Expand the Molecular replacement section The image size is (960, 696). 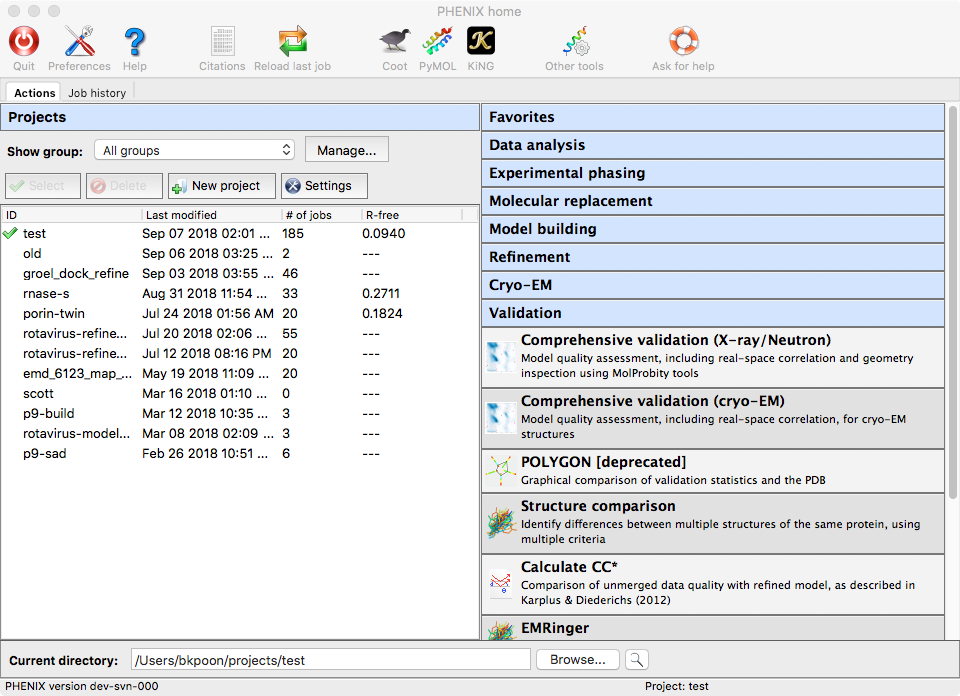pos(712,201)
